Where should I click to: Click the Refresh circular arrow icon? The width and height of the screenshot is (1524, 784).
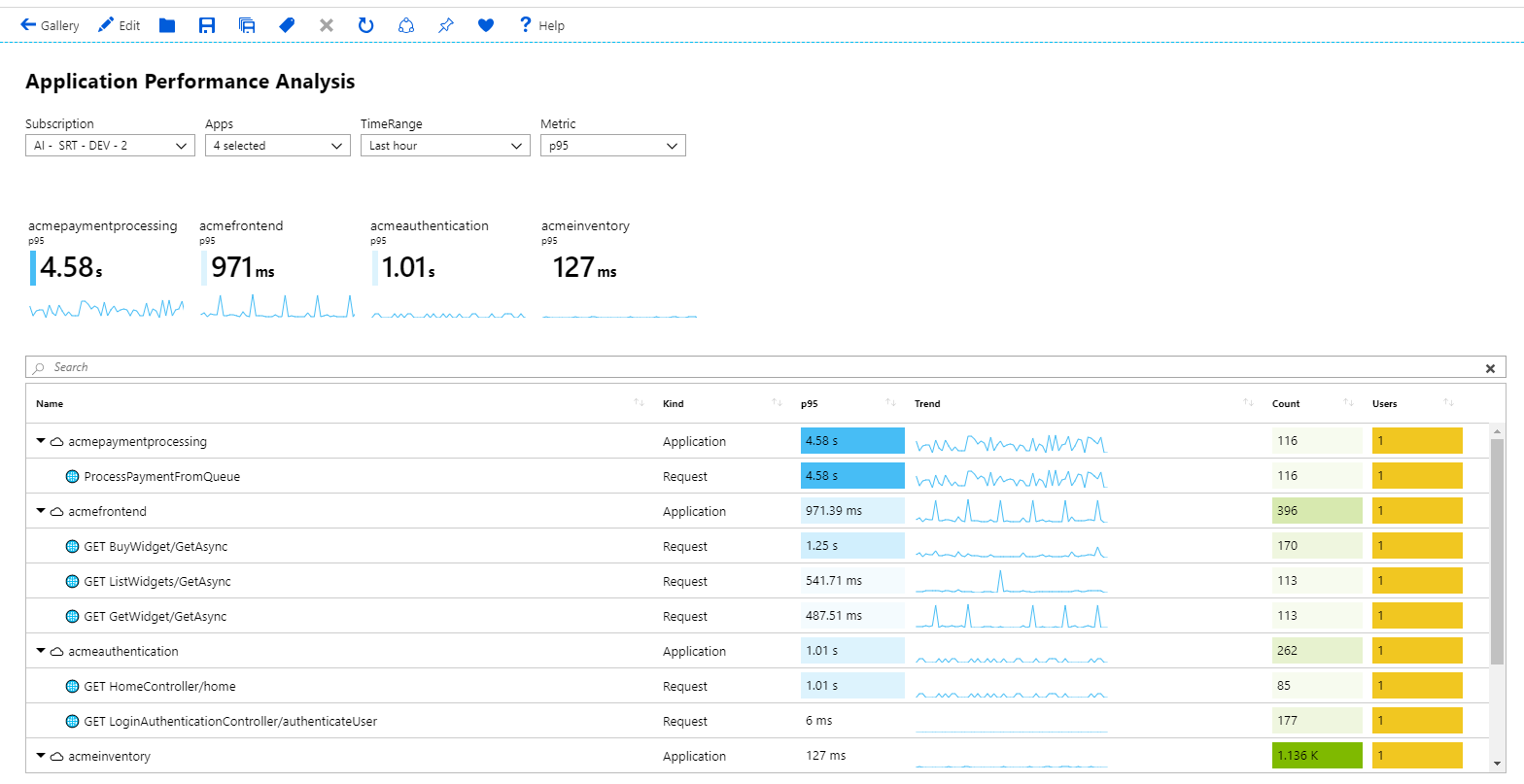point(365,25)
